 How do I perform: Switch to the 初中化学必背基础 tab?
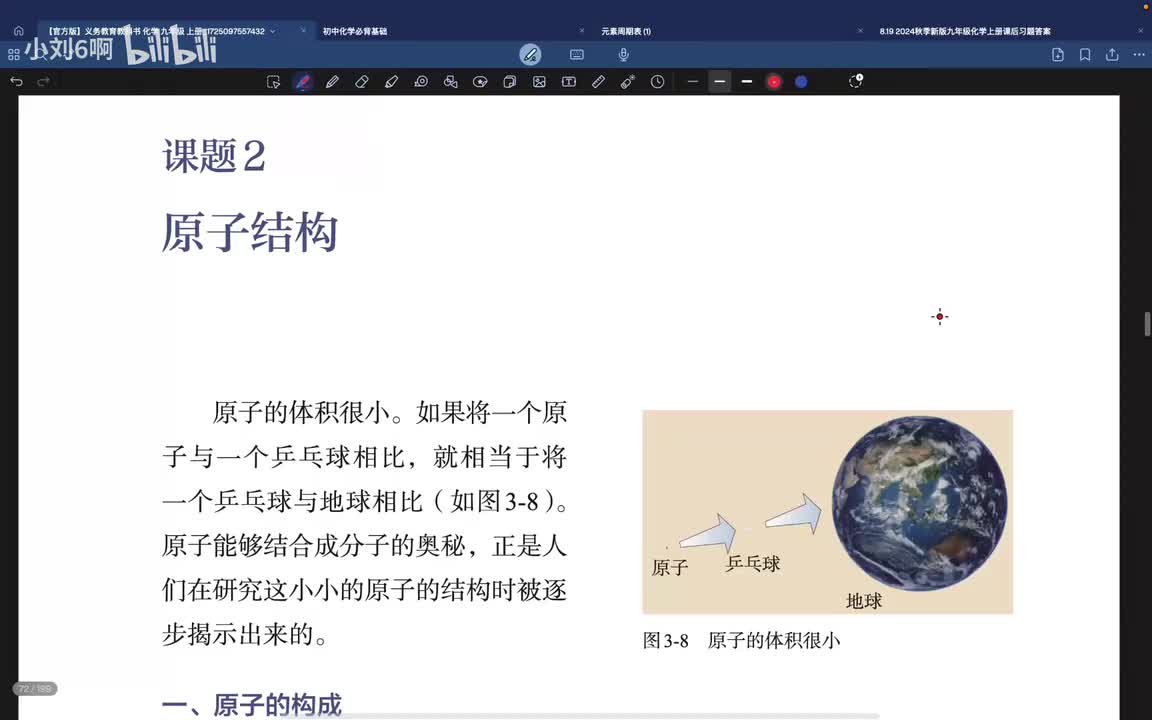(x=355, y=31)
